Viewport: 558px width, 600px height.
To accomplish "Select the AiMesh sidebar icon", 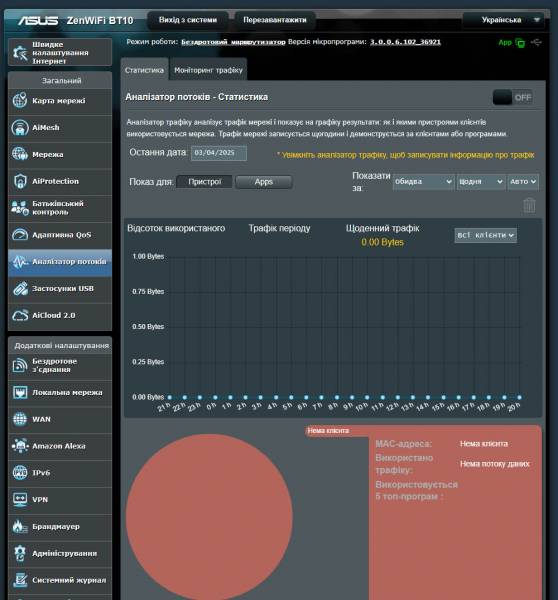I will [x=20, y=127].
